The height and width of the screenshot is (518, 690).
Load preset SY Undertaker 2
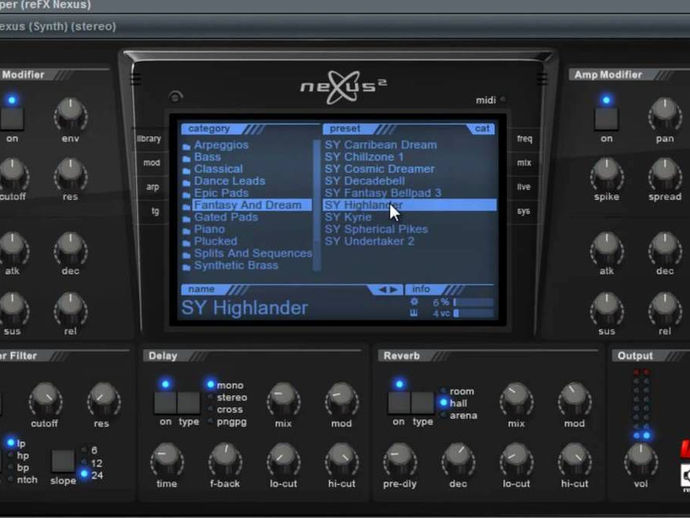[369, 241]
